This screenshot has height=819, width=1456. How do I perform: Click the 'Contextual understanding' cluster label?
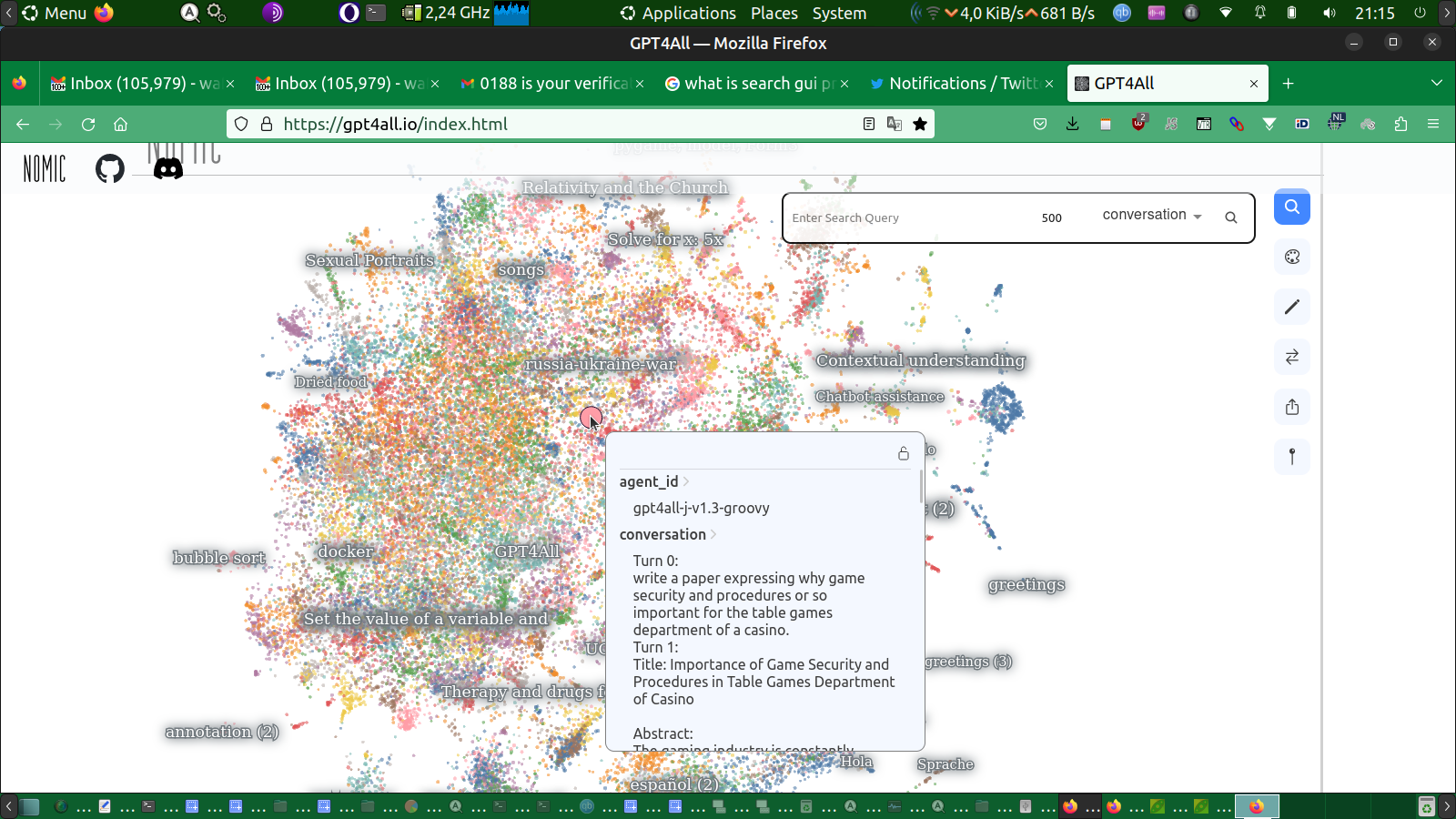click(920, 360)
